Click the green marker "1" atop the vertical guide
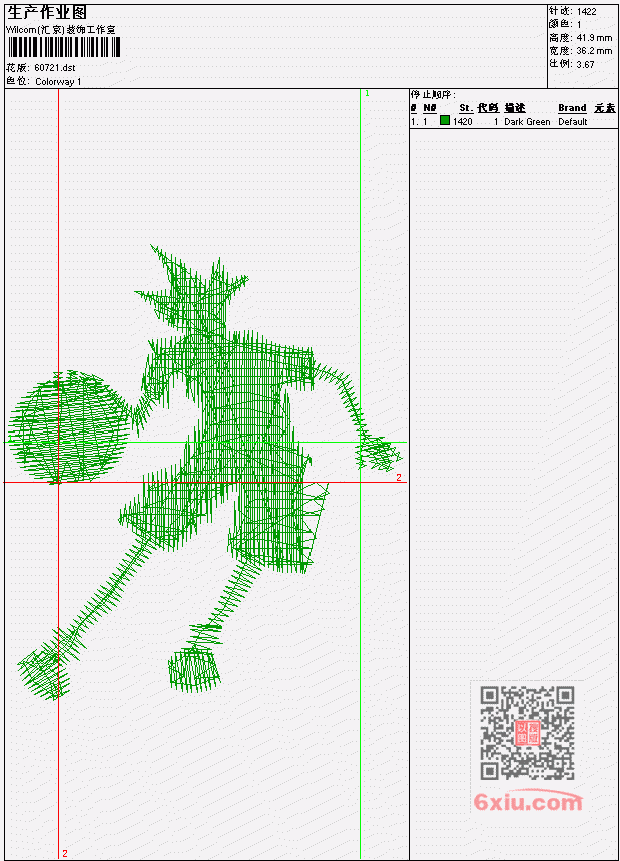620x861 pixels. pos(367,93)
